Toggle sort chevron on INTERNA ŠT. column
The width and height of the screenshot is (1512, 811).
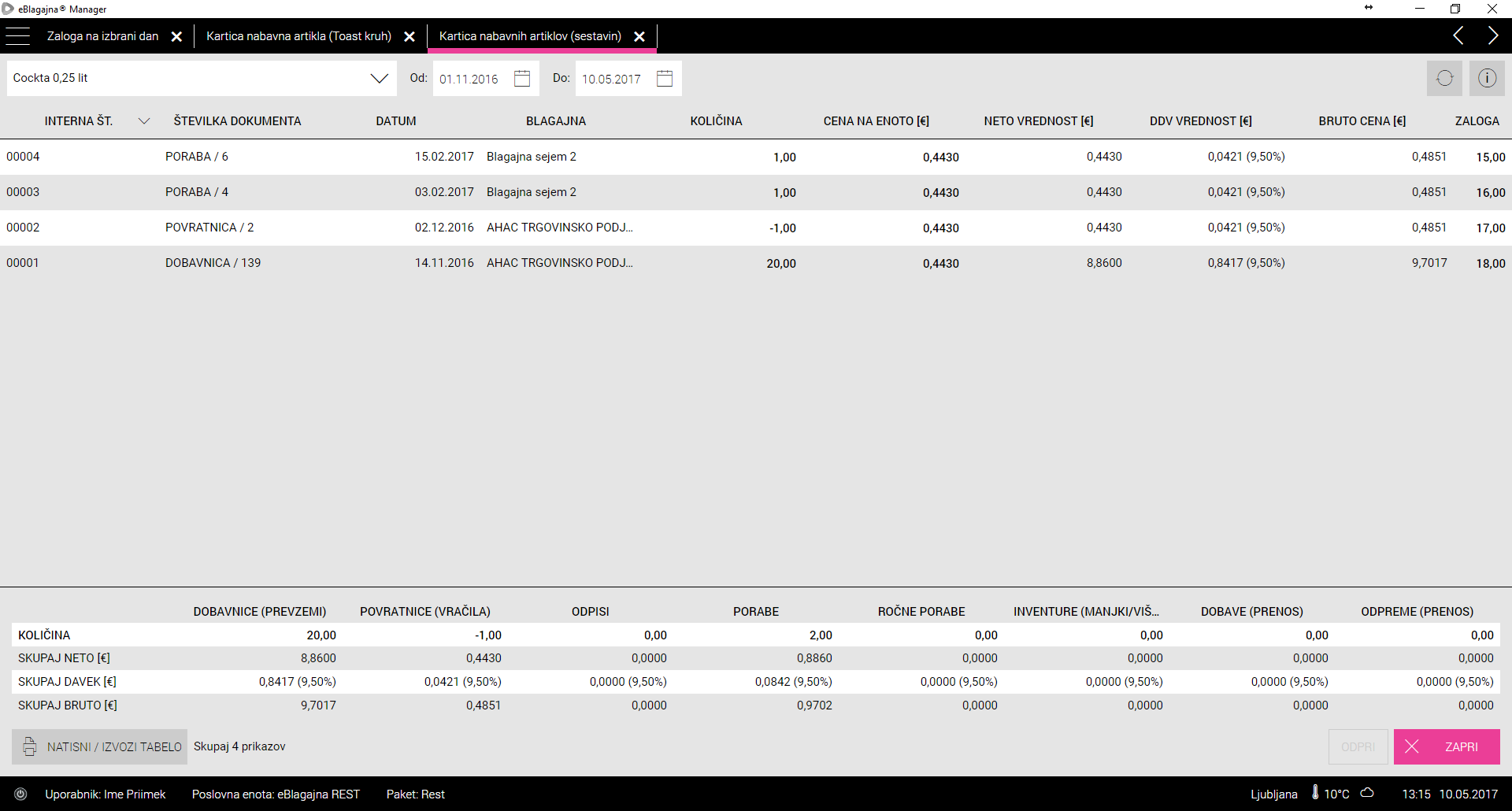[144, 121]
